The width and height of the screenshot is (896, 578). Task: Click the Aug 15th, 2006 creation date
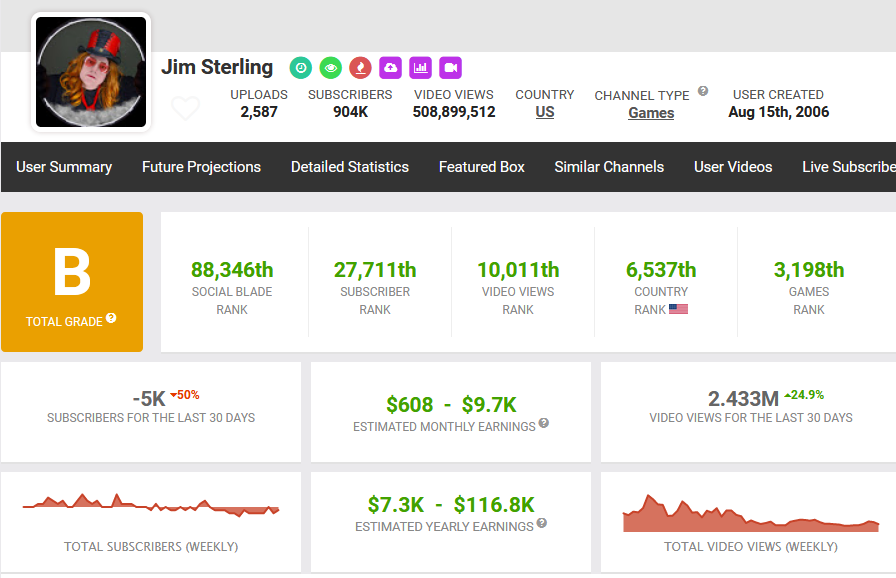click(778, 112)
